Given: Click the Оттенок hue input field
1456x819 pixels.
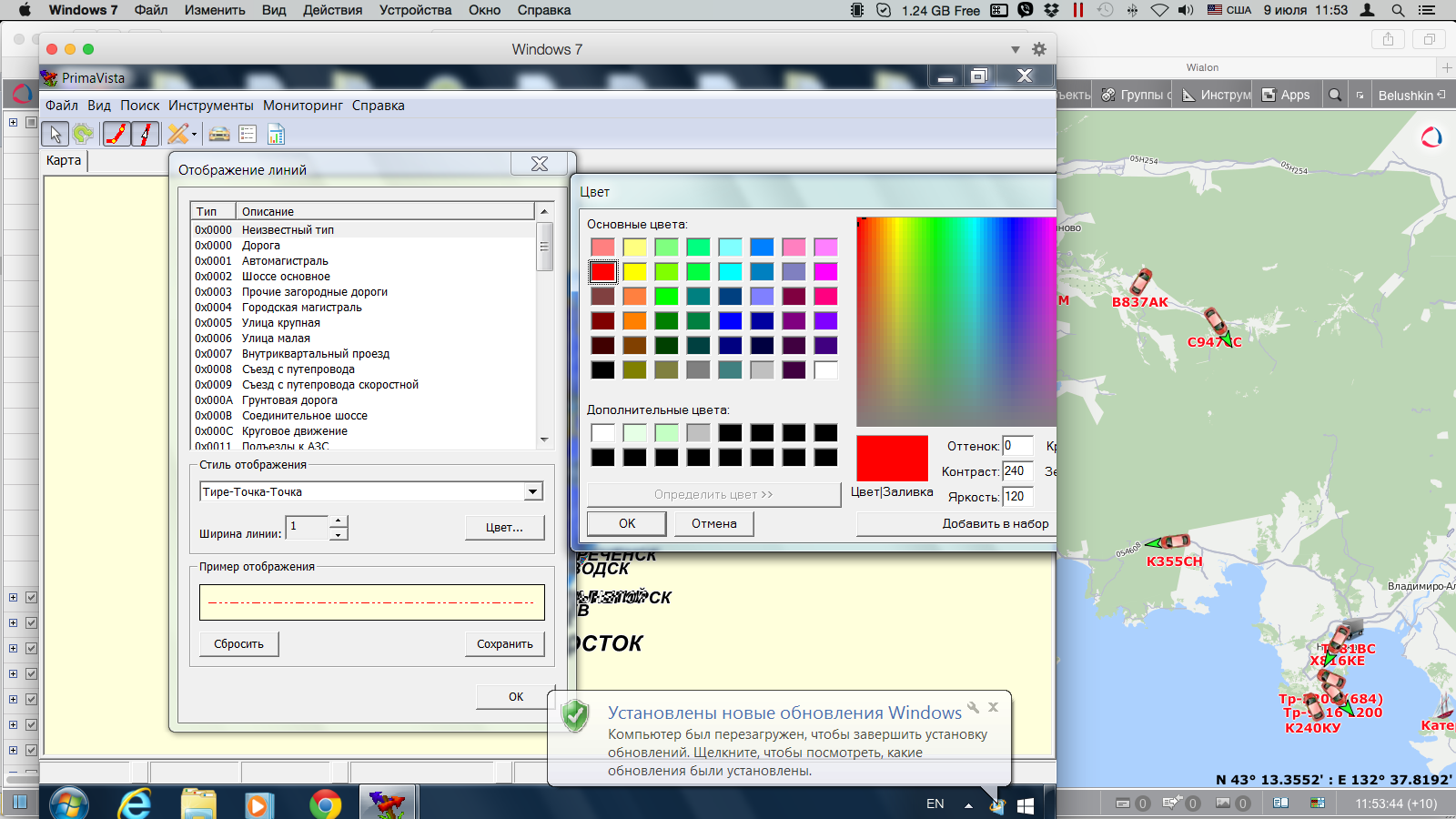Looking at the screenshot, I should [1017, 446].
